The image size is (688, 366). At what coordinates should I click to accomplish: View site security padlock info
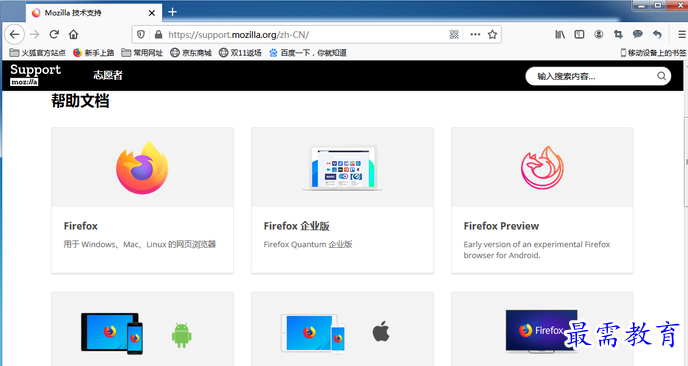(x=158, y=34)
